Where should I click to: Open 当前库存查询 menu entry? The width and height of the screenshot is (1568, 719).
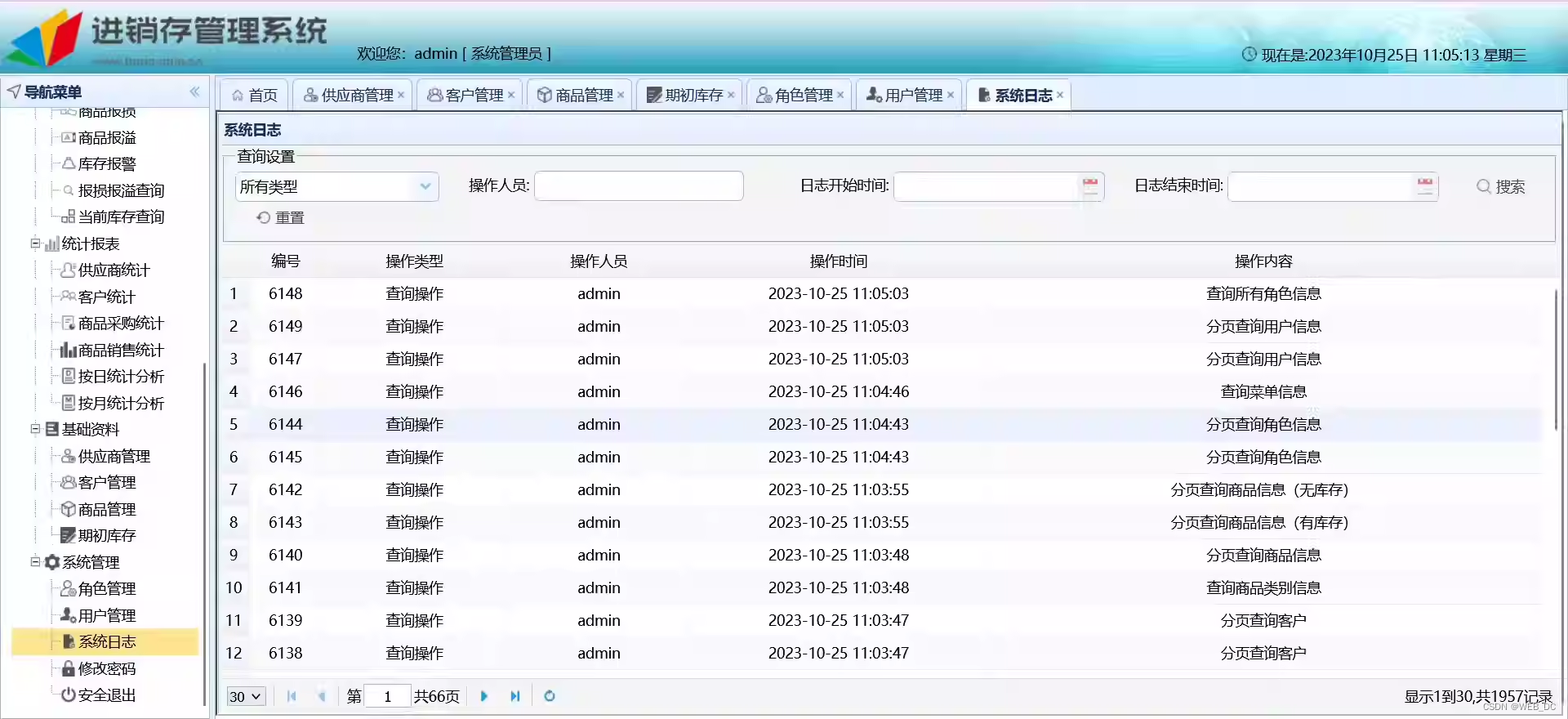pos(121,217)
